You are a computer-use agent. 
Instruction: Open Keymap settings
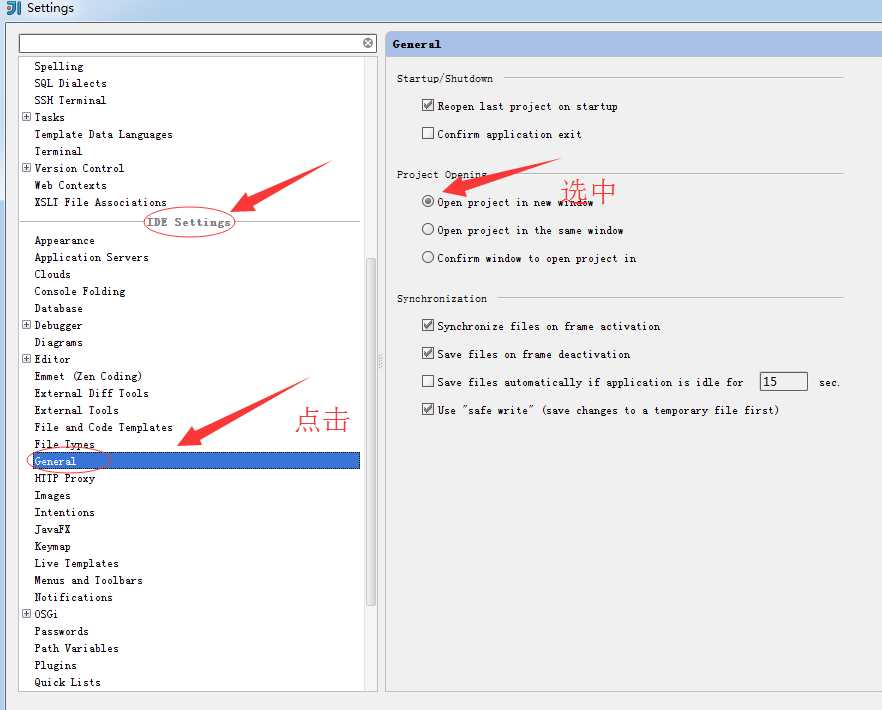53,546
